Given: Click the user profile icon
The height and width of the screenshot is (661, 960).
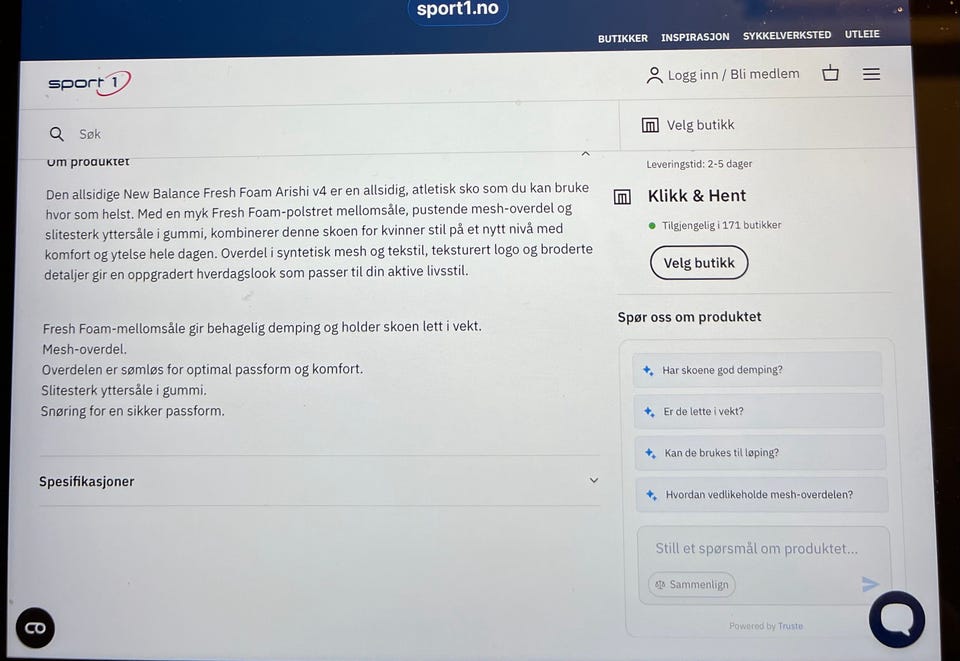Looking at the screenshot, I should [x=654, y=75].
